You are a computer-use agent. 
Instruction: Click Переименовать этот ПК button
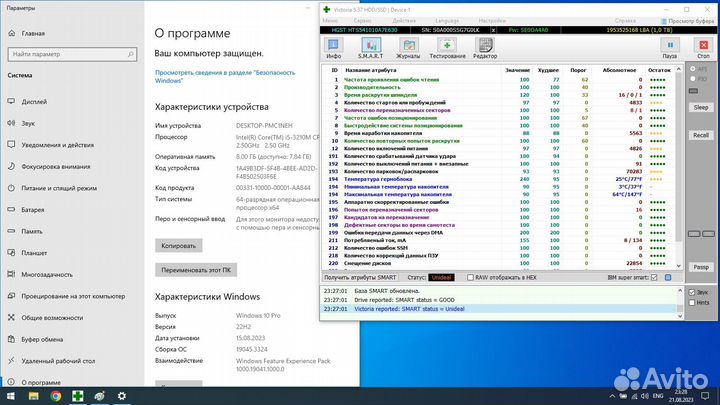(x=196, y=270)
